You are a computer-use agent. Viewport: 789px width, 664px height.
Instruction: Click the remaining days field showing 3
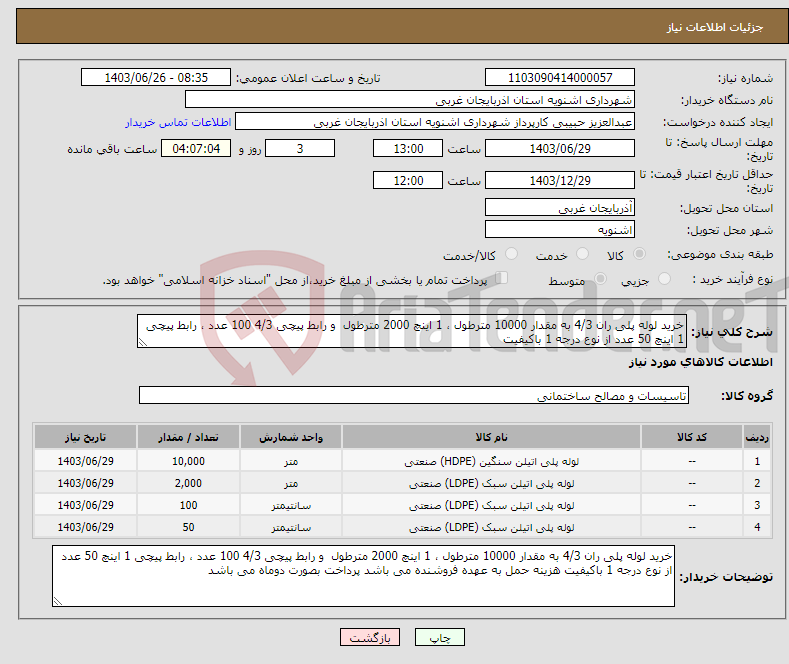[x=300, y=148]
